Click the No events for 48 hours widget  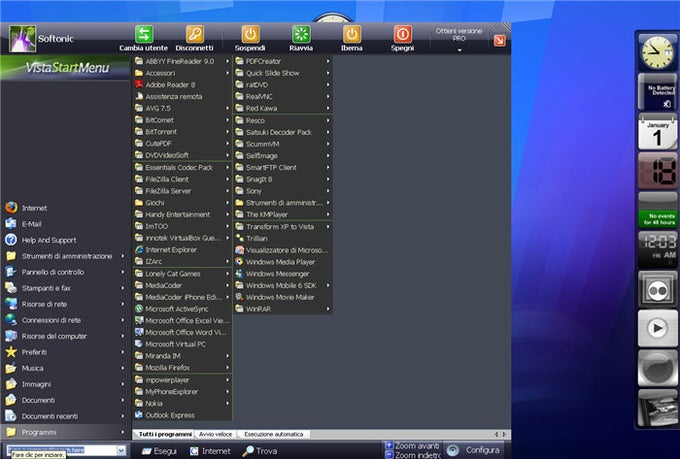coord(657,210)
